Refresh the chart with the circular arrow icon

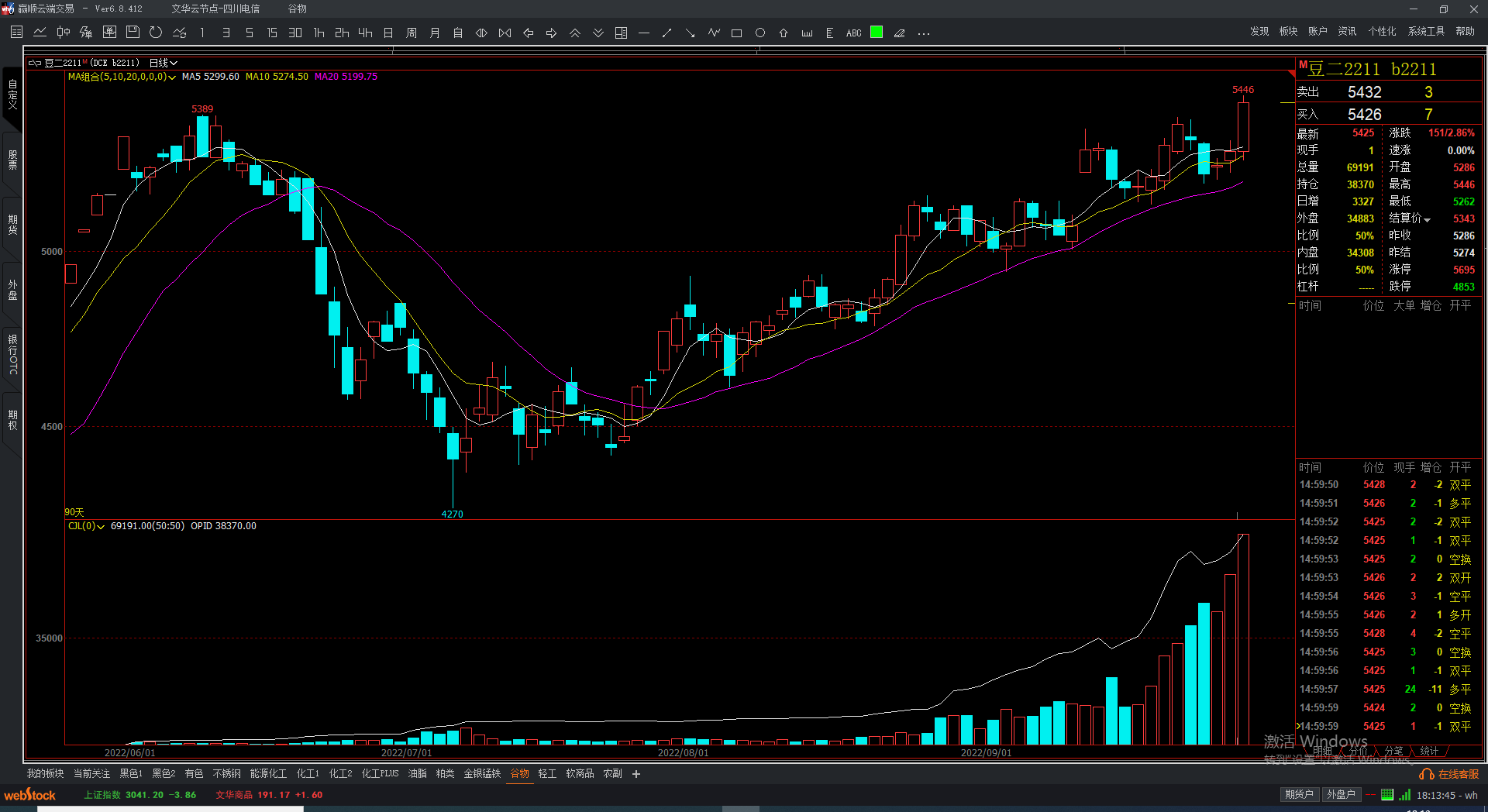[156, 33]
